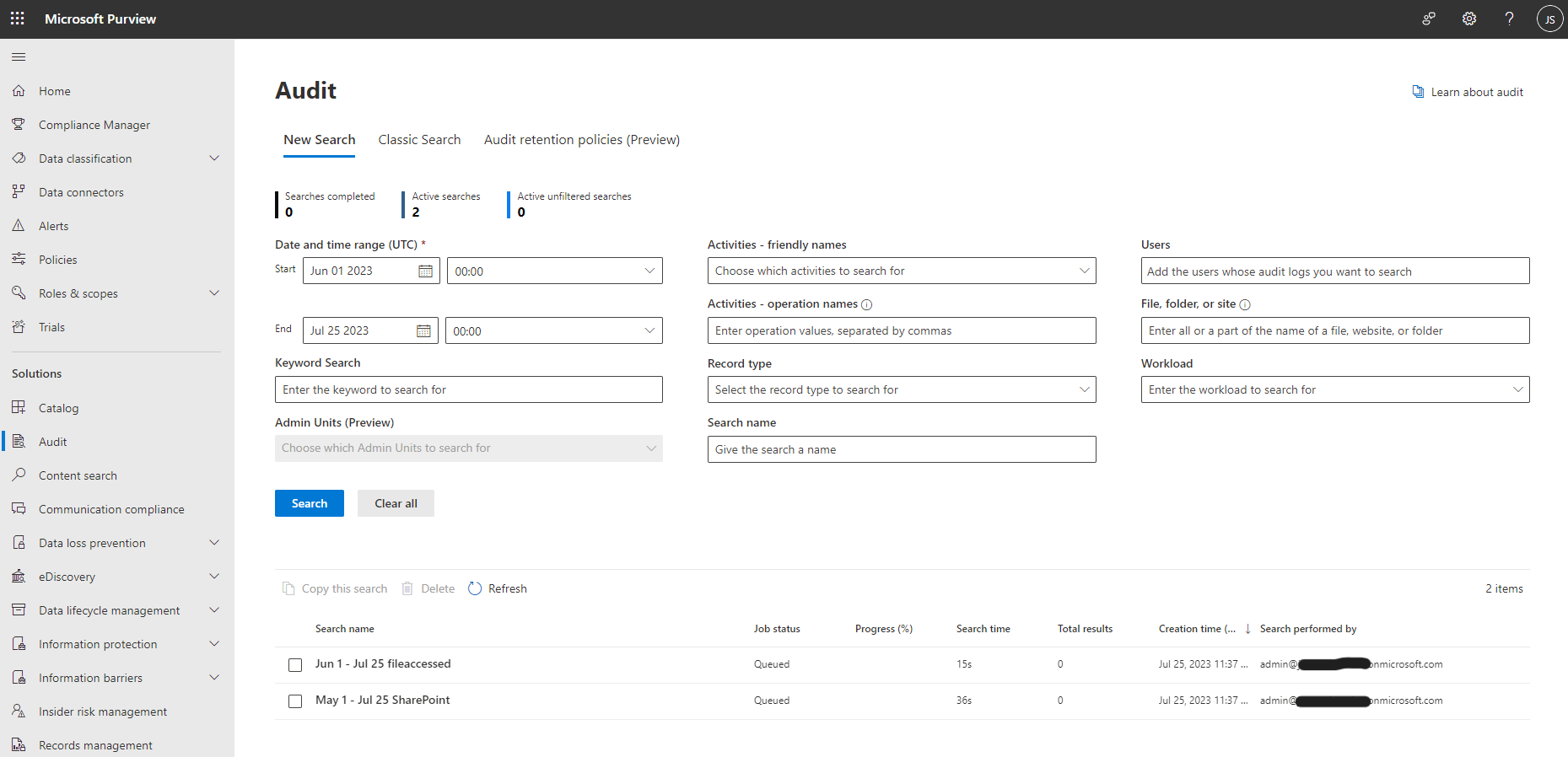Open the End time 00:00 dropdown
The height and width of the screenshot is (757, 1568).
coord(553,330)
